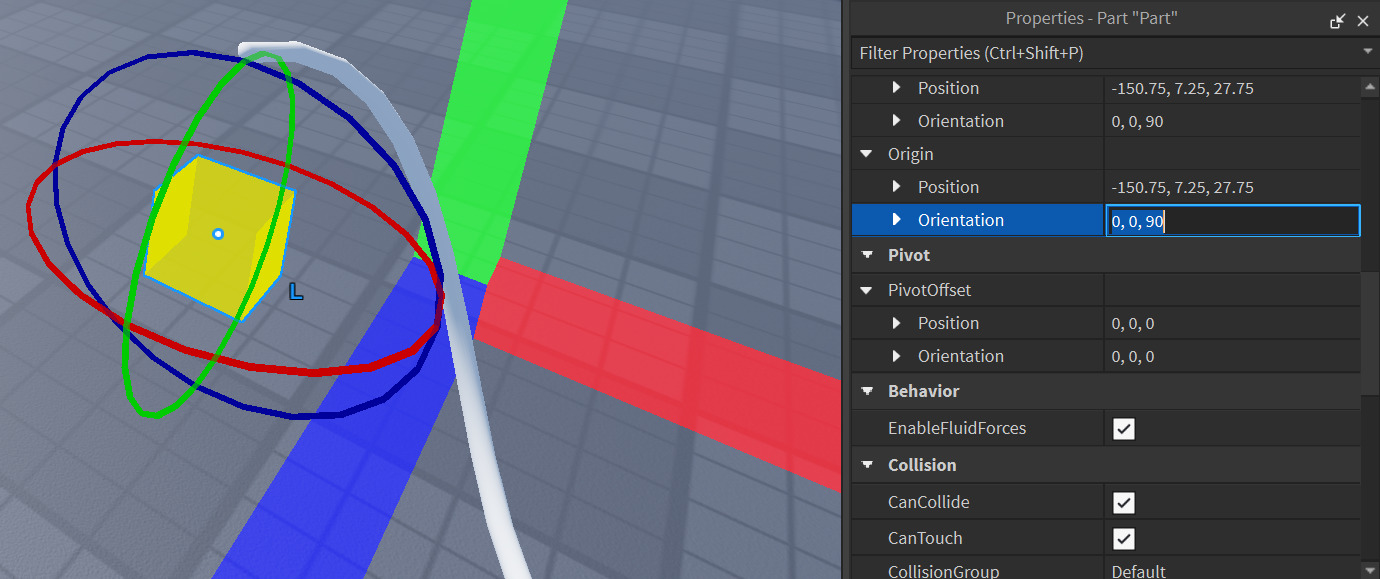Screen dimensions: 1380x579
Task: Collapse the Origin section
Action: [x=866, y=154]
